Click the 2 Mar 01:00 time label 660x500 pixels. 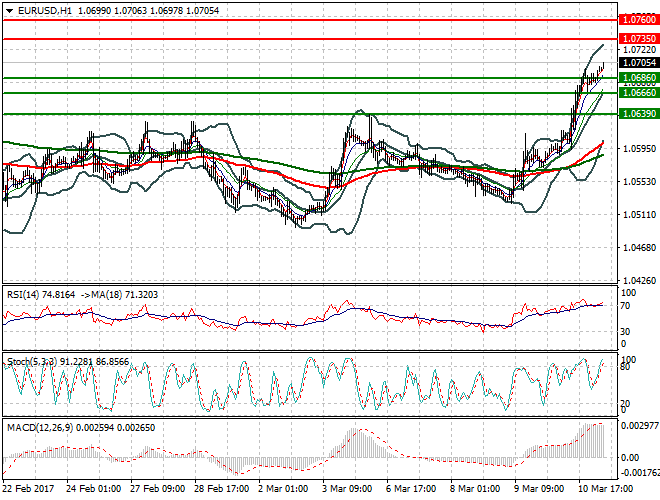tap(283, 489)
